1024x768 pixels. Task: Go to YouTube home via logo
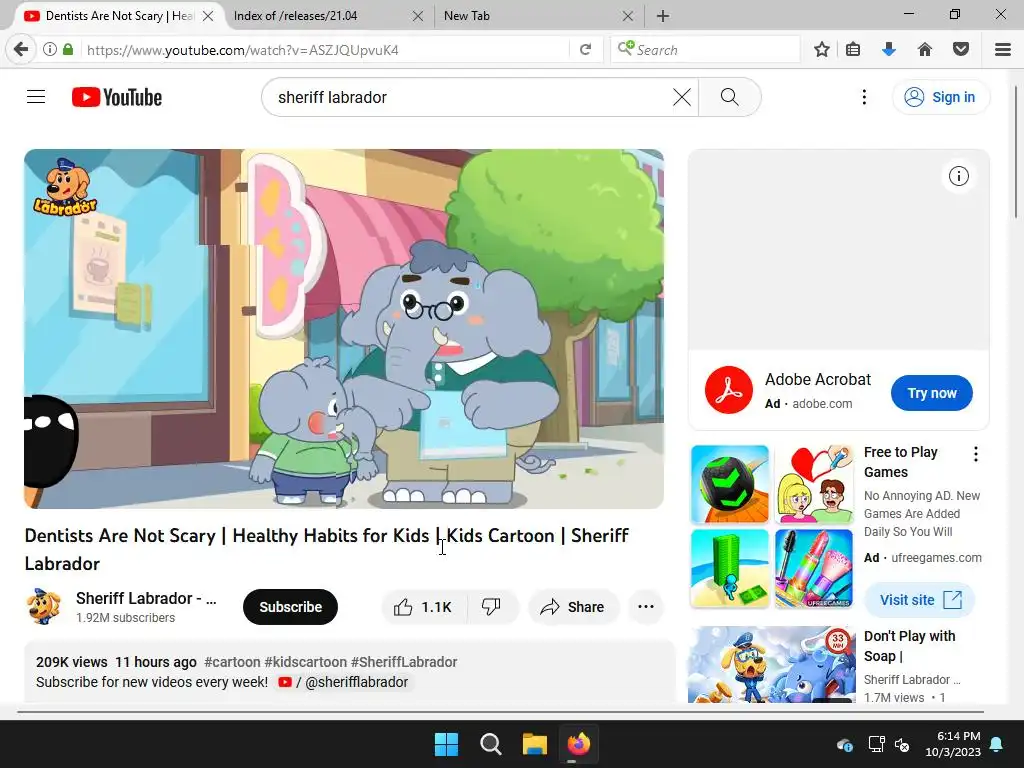click(117, 97)
